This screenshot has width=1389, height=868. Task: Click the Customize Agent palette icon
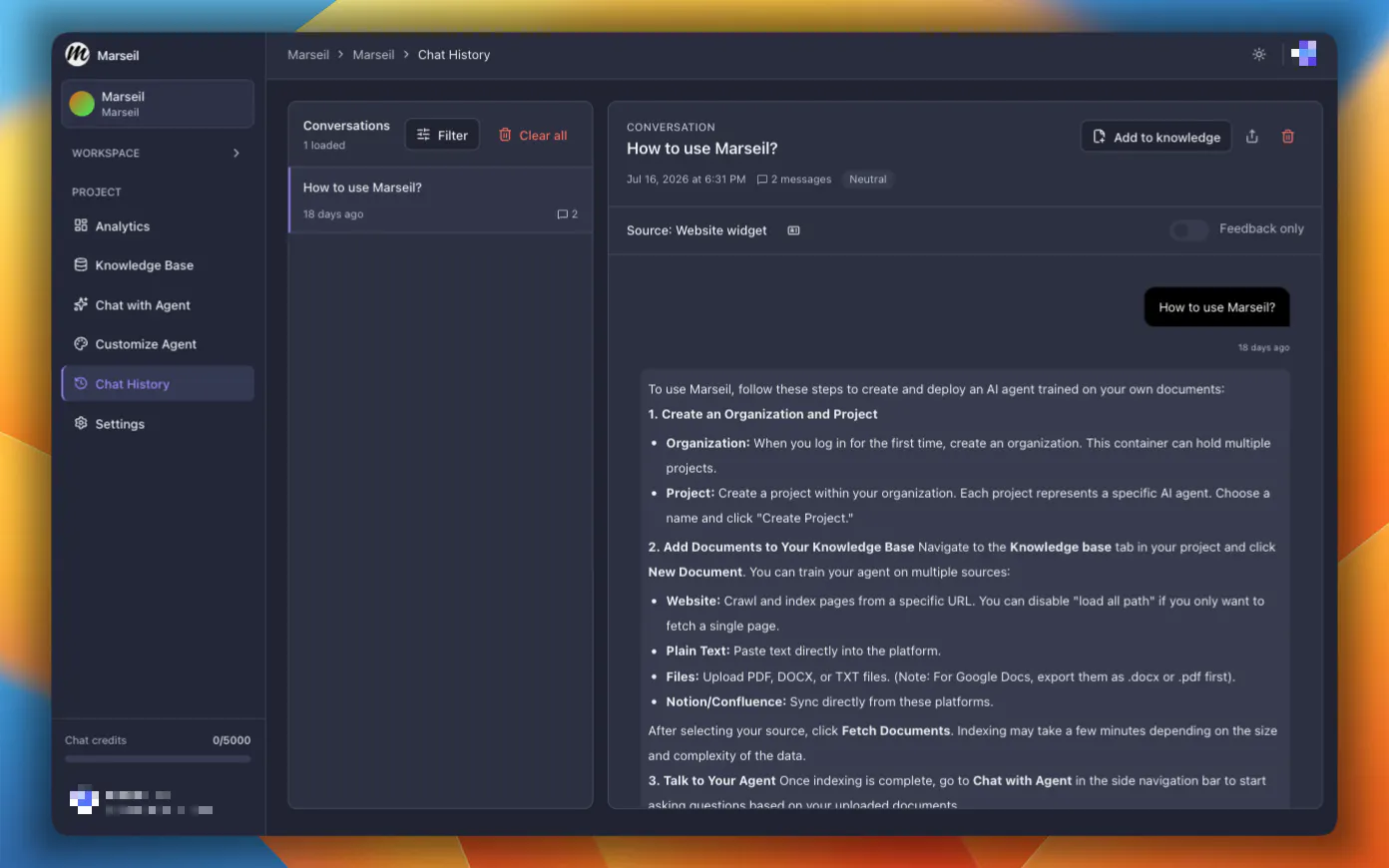point(81,343)
